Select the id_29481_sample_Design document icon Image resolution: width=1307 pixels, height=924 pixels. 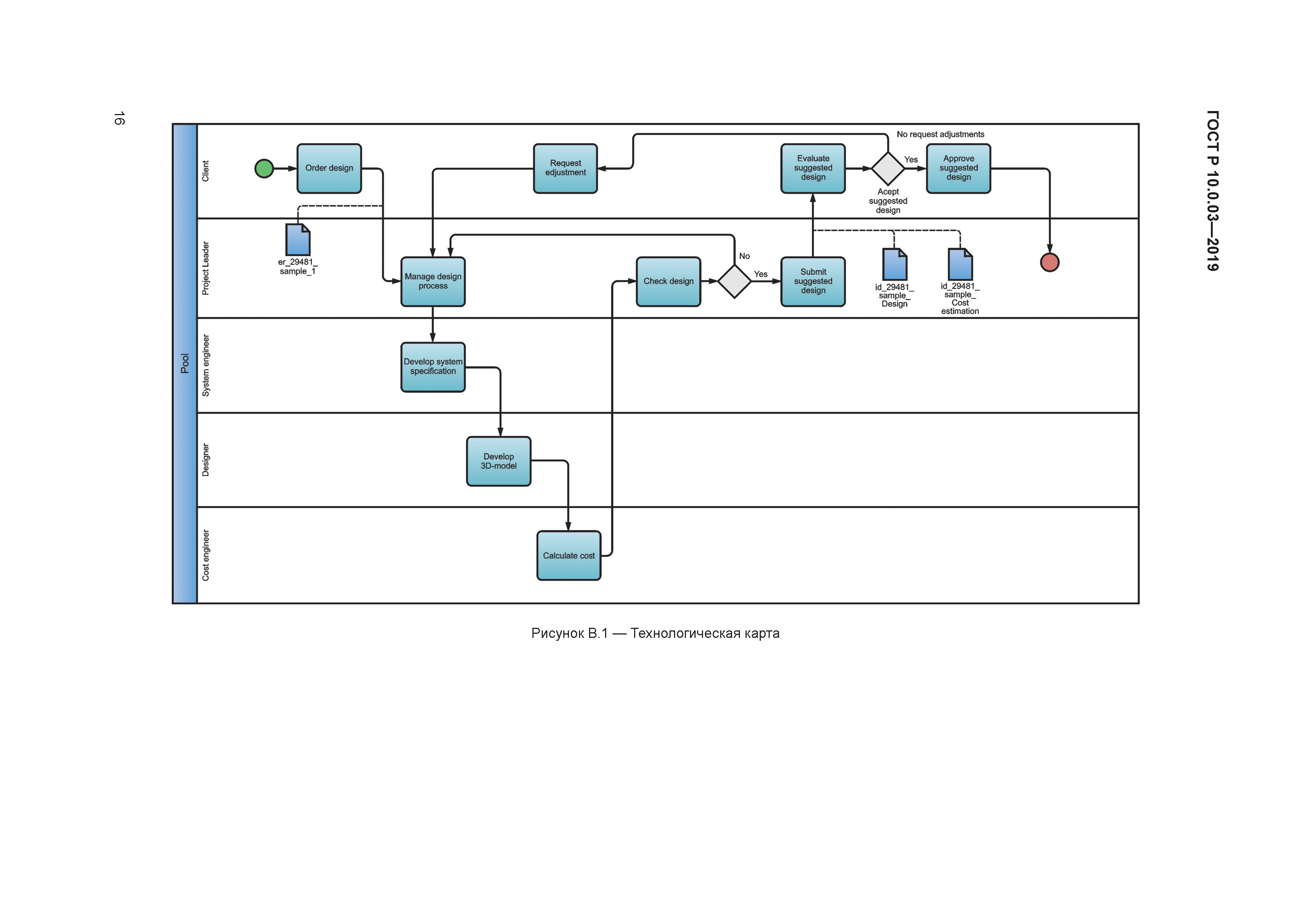tap(895, 264)
